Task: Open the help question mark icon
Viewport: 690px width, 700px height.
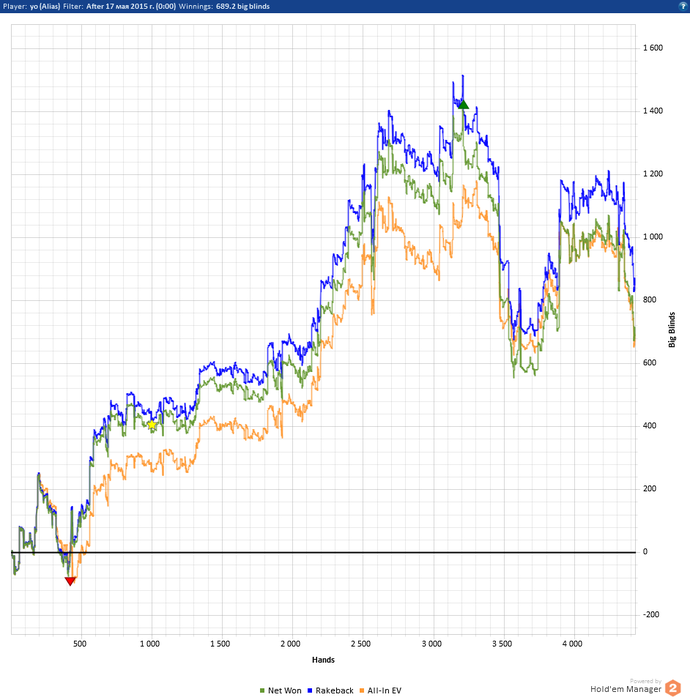Action: [683, 6]
